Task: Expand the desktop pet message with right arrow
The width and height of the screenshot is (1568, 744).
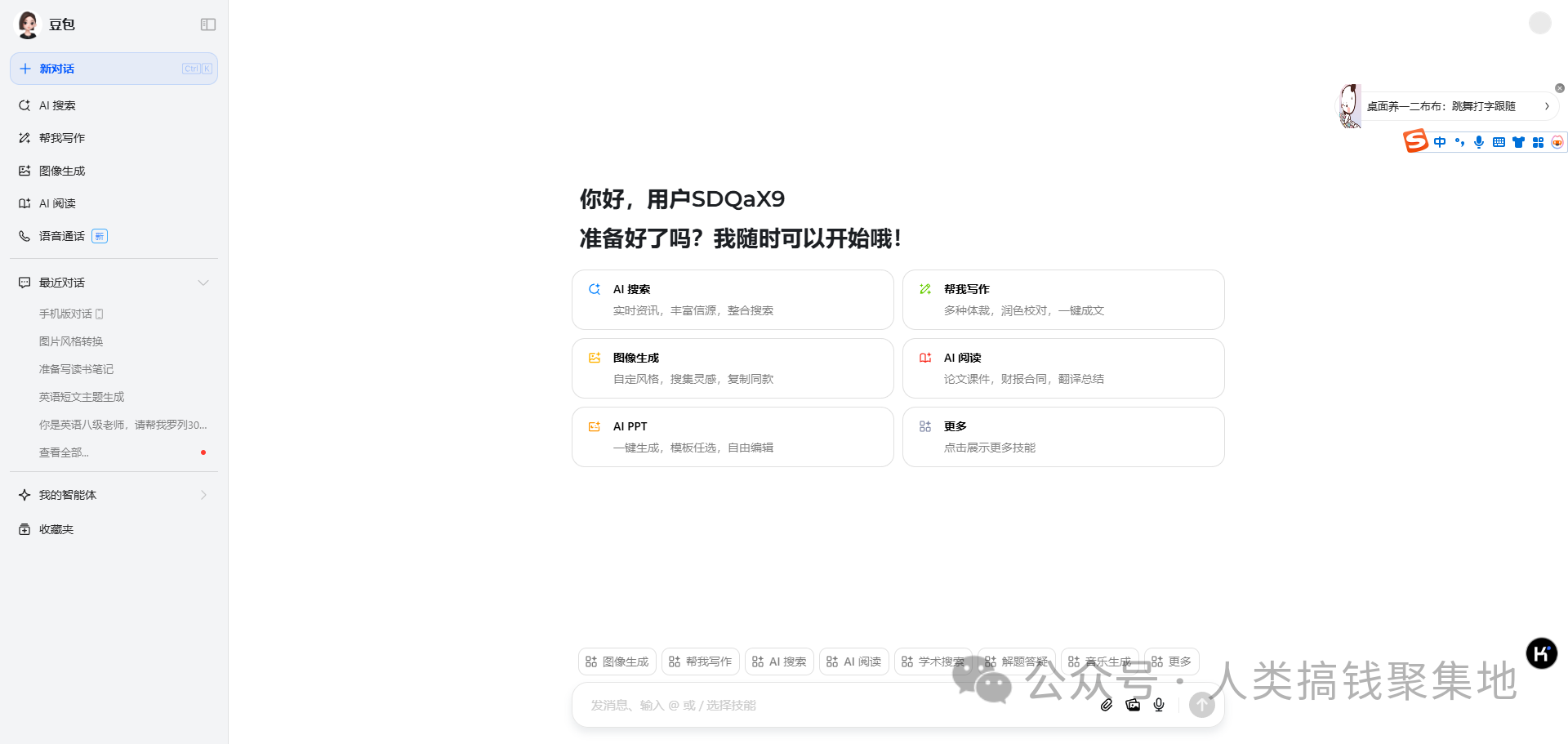Action: [x=1547, y=105]
